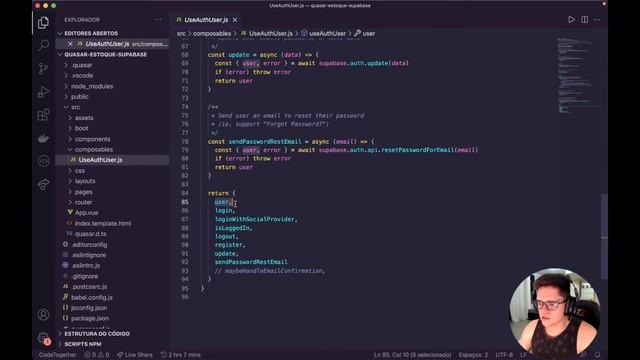Viewport: 640px width, 360px height.
Task: Open the Extensions view
Action: click(x=43, y=115)
